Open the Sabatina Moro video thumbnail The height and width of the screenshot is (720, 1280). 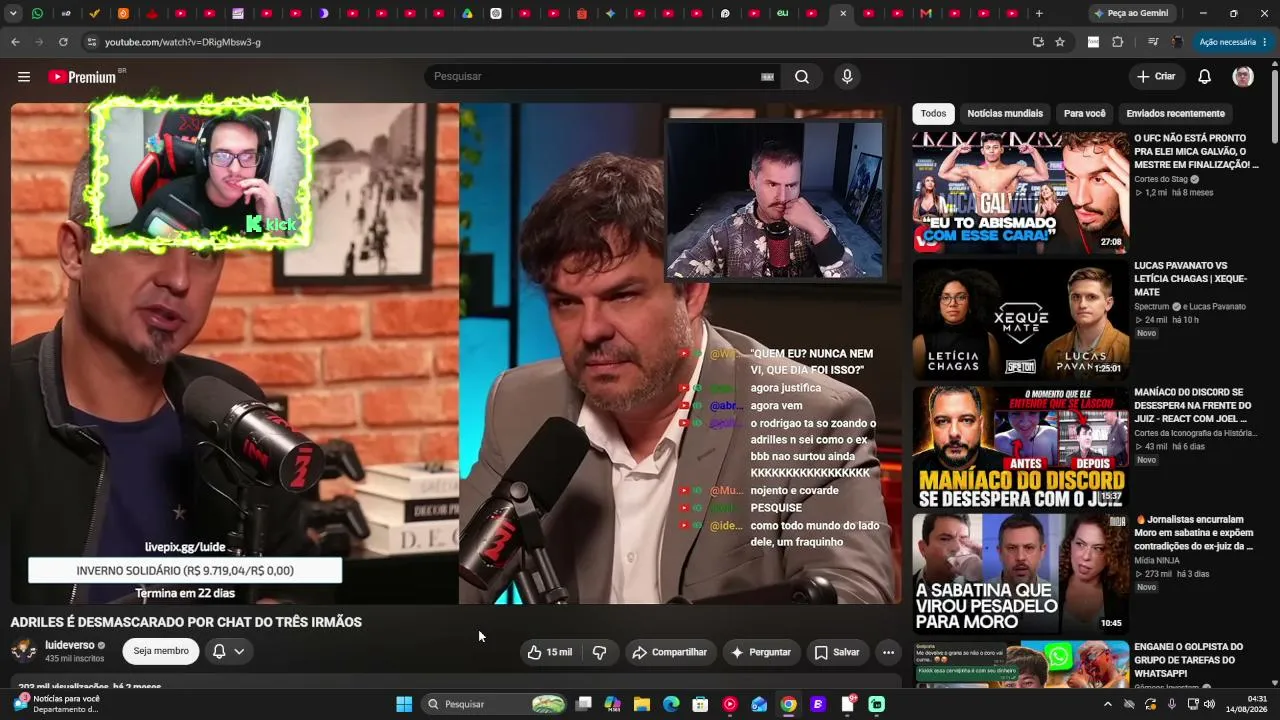tap(1020, 573)
